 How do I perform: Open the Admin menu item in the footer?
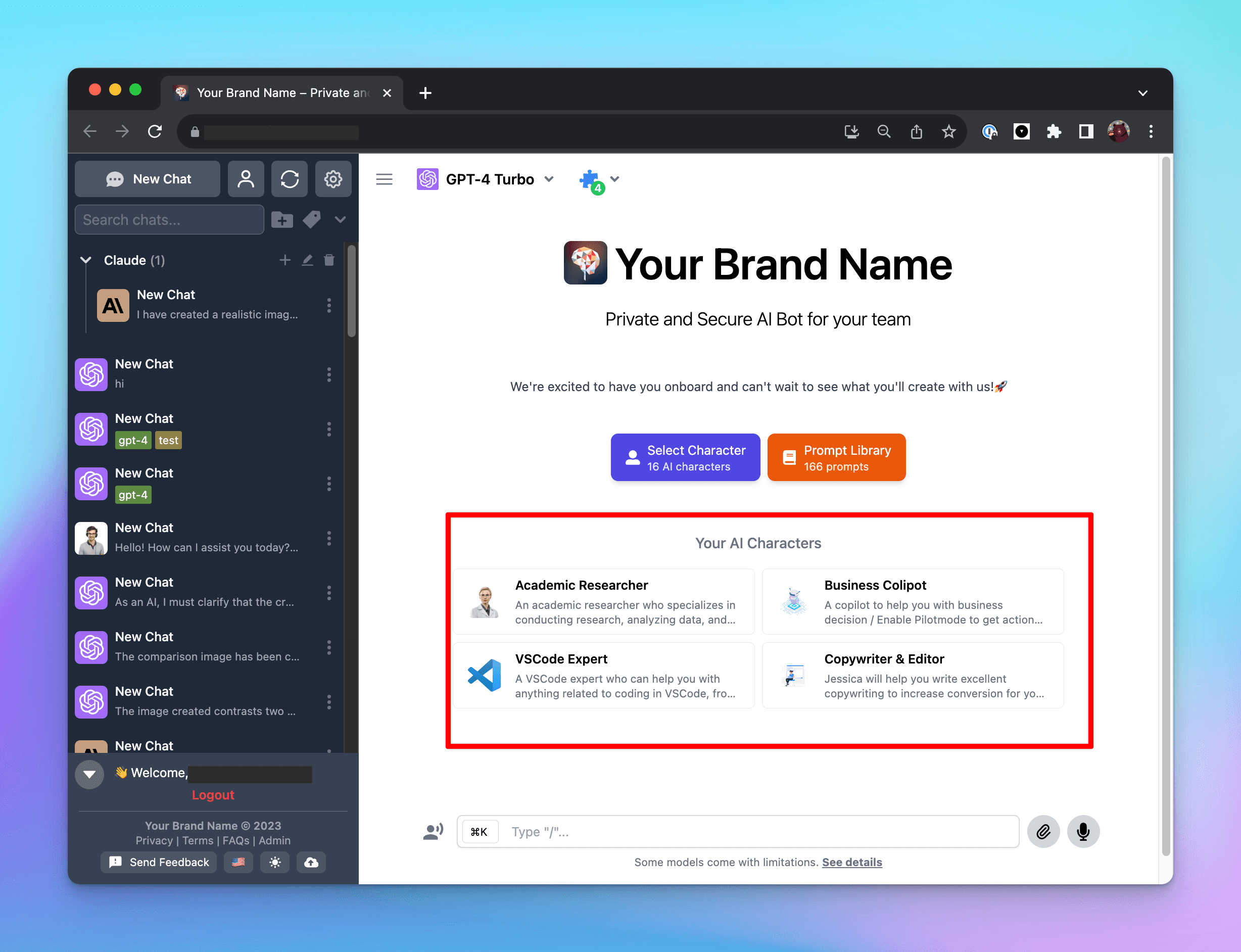click(275, 840)
